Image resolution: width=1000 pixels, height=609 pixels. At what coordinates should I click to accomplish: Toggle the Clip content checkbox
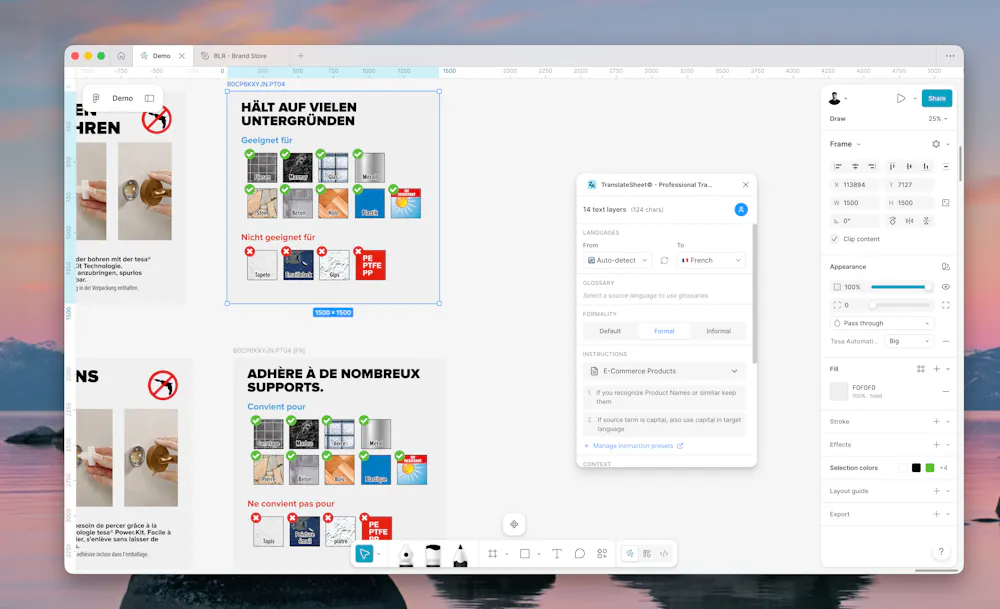click(835, 239)
